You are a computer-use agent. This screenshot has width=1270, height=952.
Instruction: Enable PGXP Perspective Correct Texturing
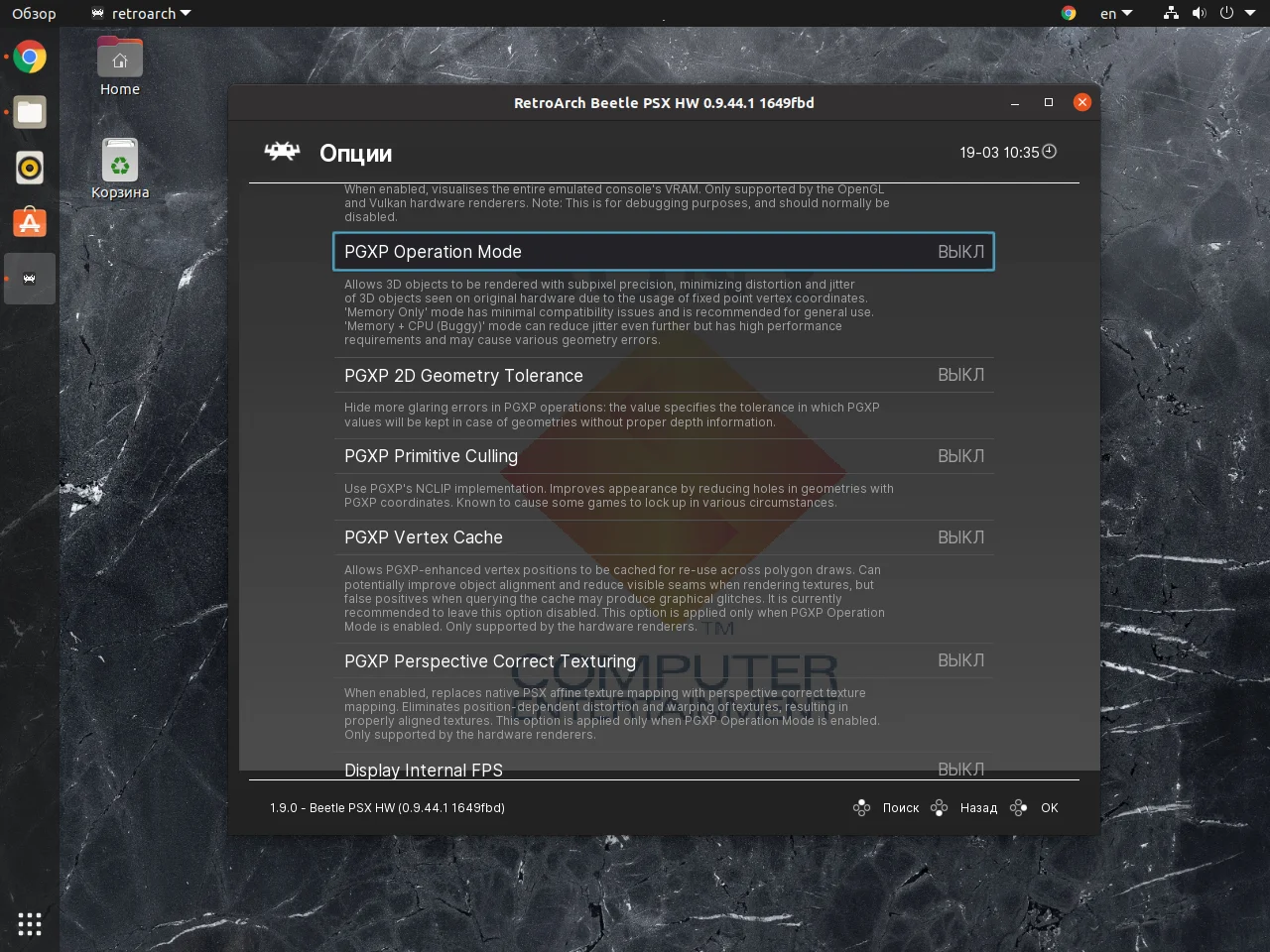664,660
